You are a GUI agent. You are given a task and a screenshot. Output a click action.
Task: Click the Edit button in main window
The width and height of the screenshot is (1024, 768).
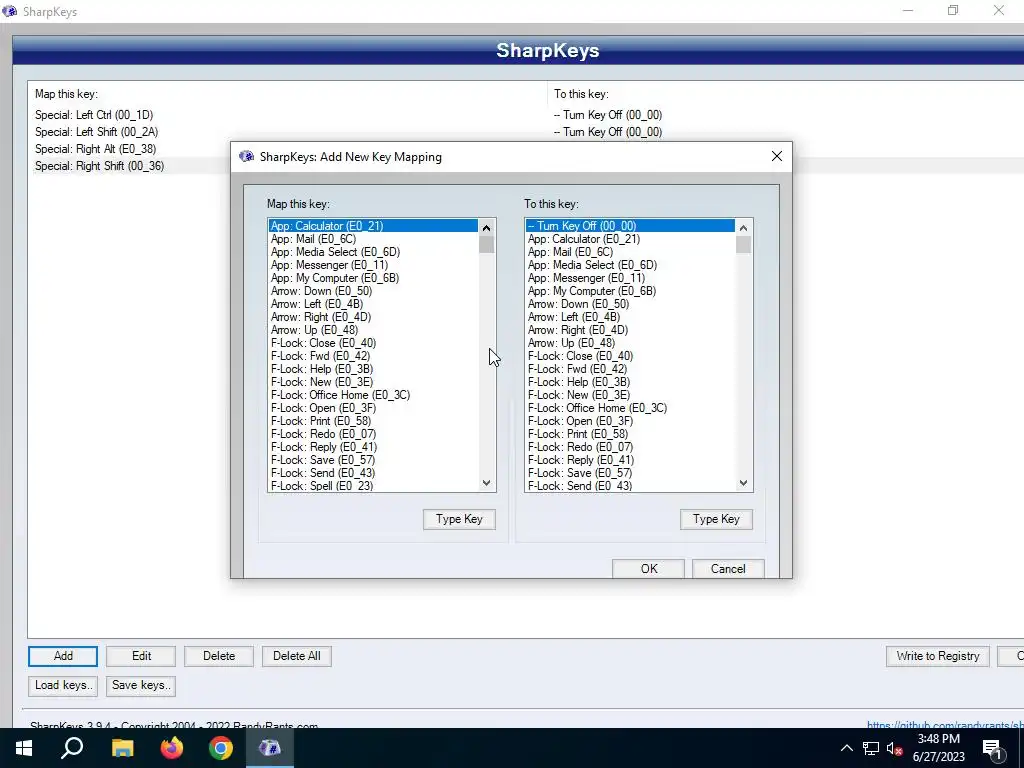pos(141,656)
